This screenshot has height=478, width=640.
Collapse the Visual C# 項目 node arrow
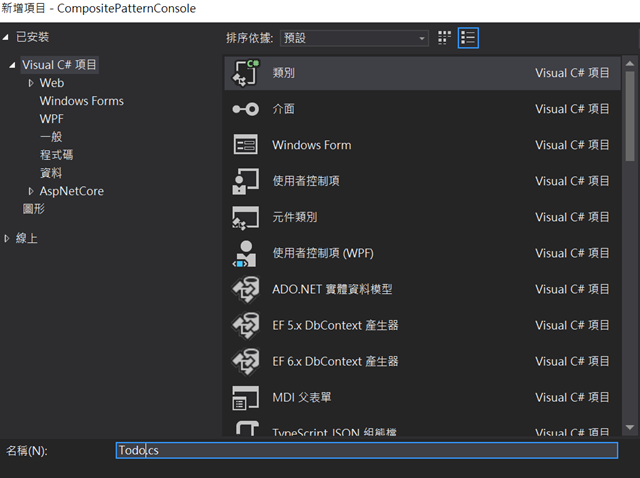tap(12, 65)
